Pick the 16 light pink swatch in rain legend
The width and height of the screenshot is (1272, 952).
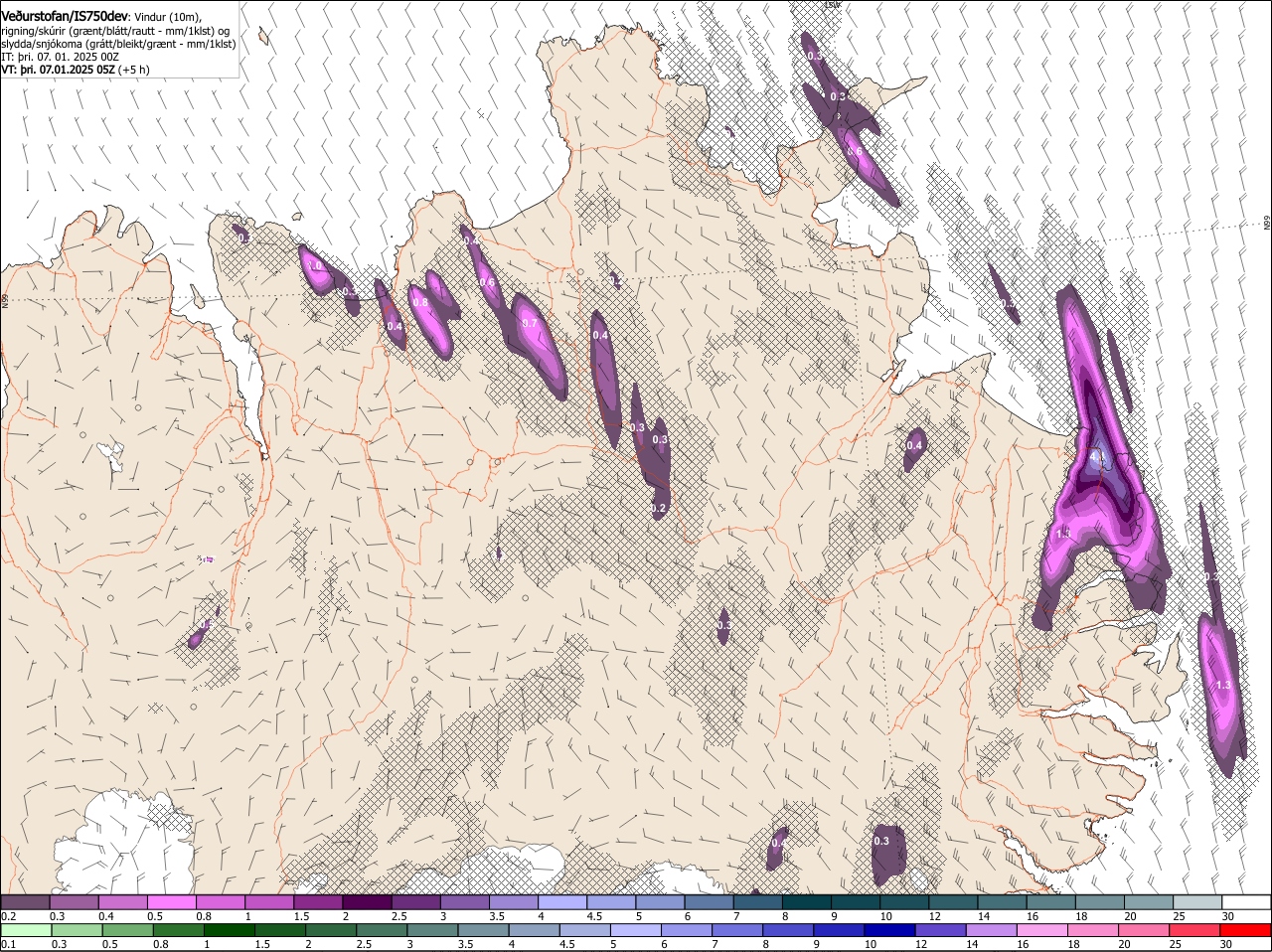(x=1042, y=931)
